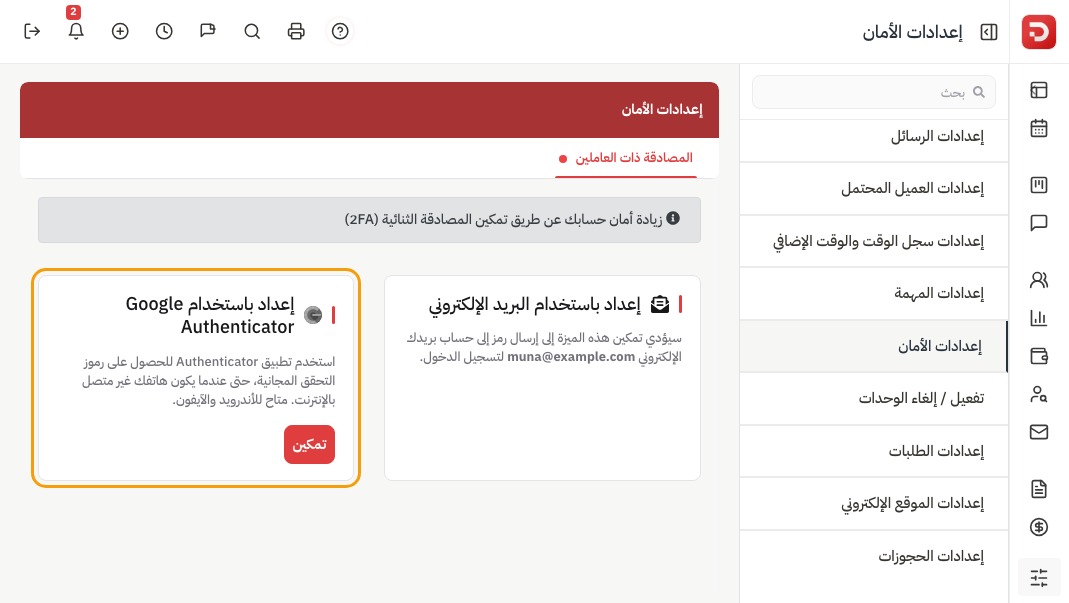Screen dimensions: 1069x603
Task: Open the document icon in right rail
Action: 1039,489
